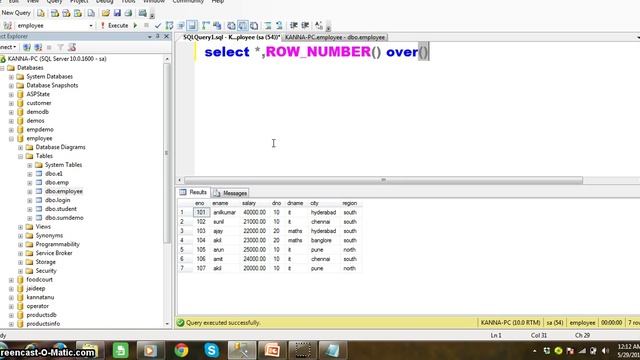Collapse the employee database node
Screen dimensions: 640x360
(x=11, y=139)
